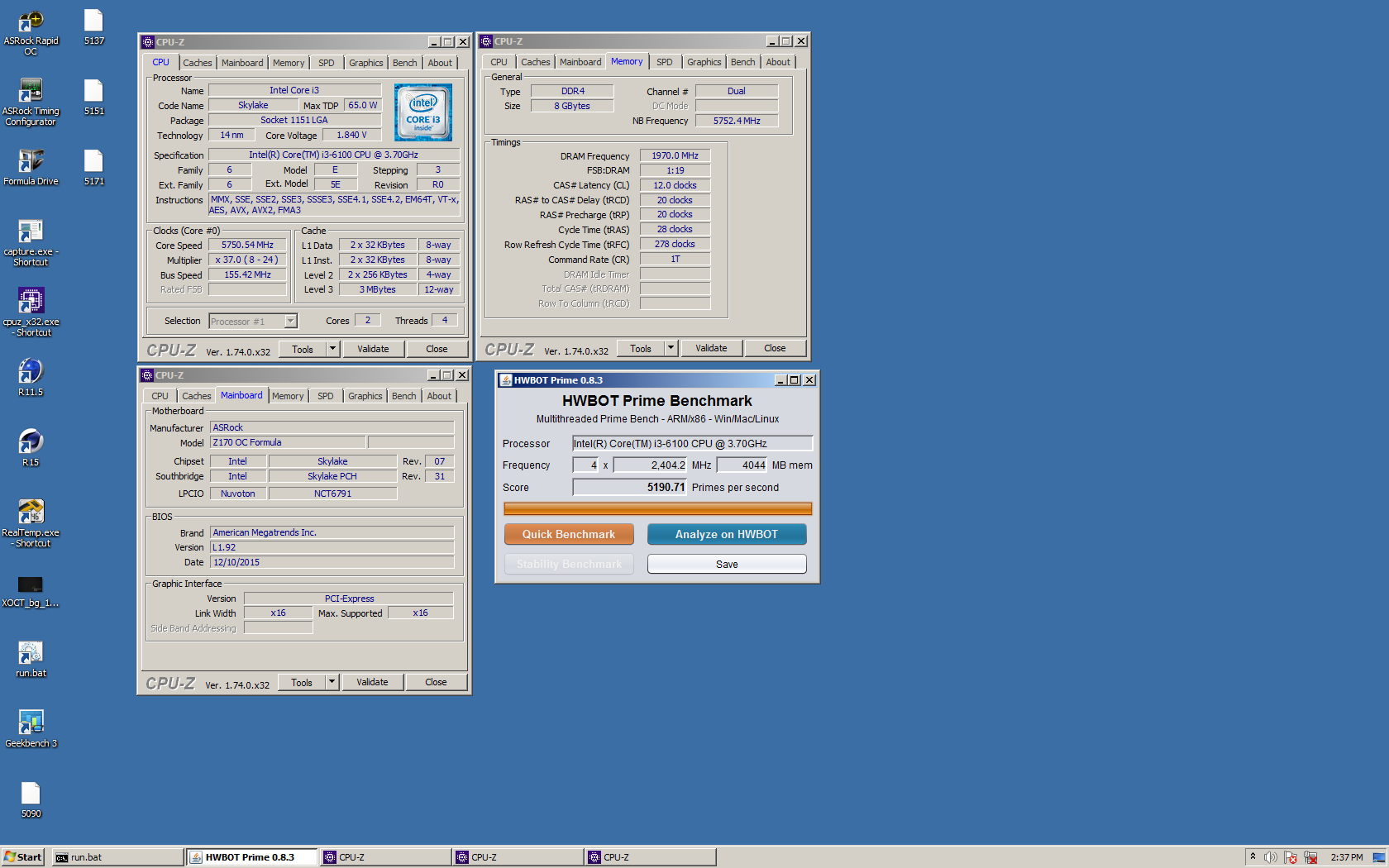The height and width of the screenshot is (868, 1389).
Task: Switch to run.bat taskbar item
Action: tap(117, 857)
